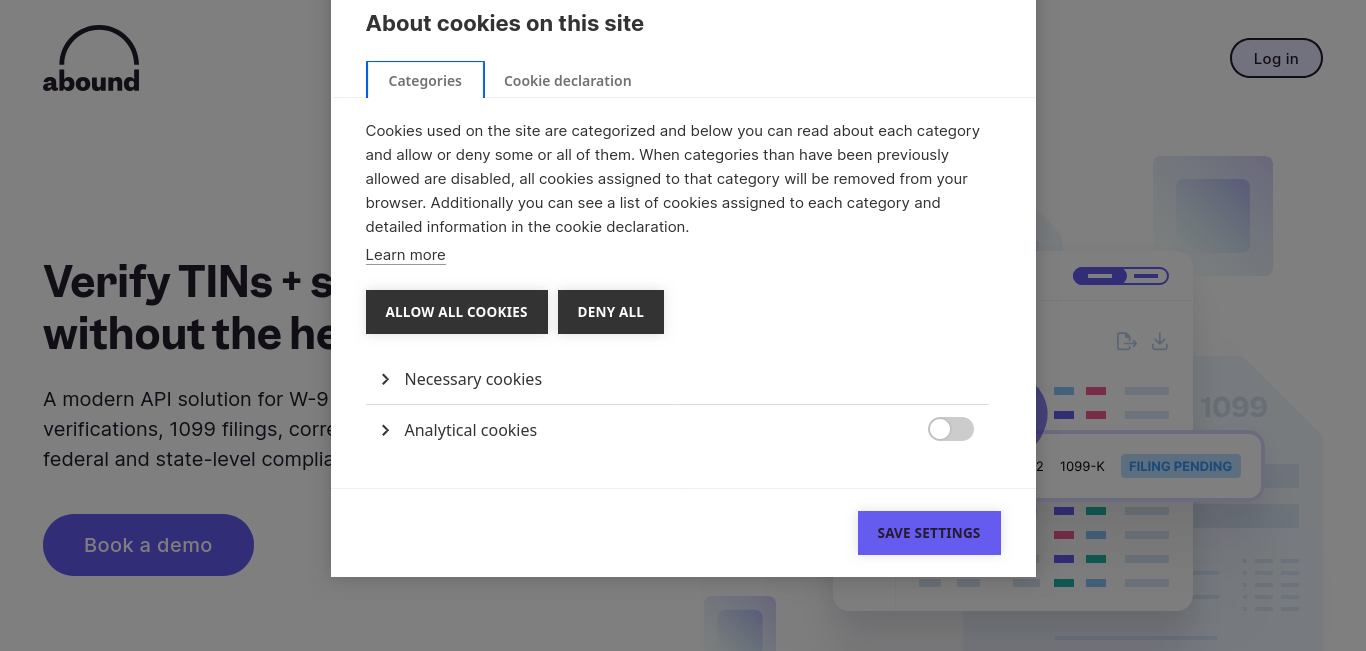
Task: Save the cookie settings
Action: point(929,533)
